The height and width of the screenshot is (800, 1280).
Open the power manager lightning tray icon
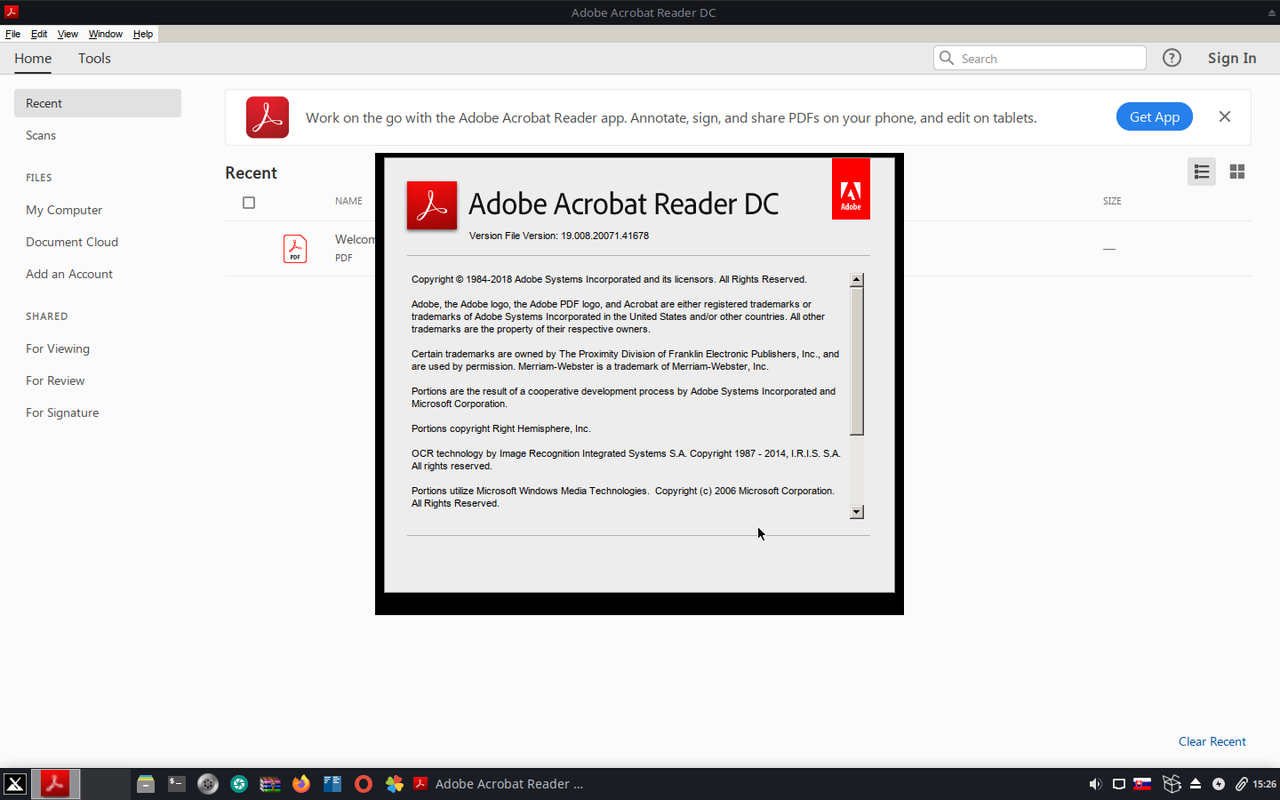(x=1218, y=784)
